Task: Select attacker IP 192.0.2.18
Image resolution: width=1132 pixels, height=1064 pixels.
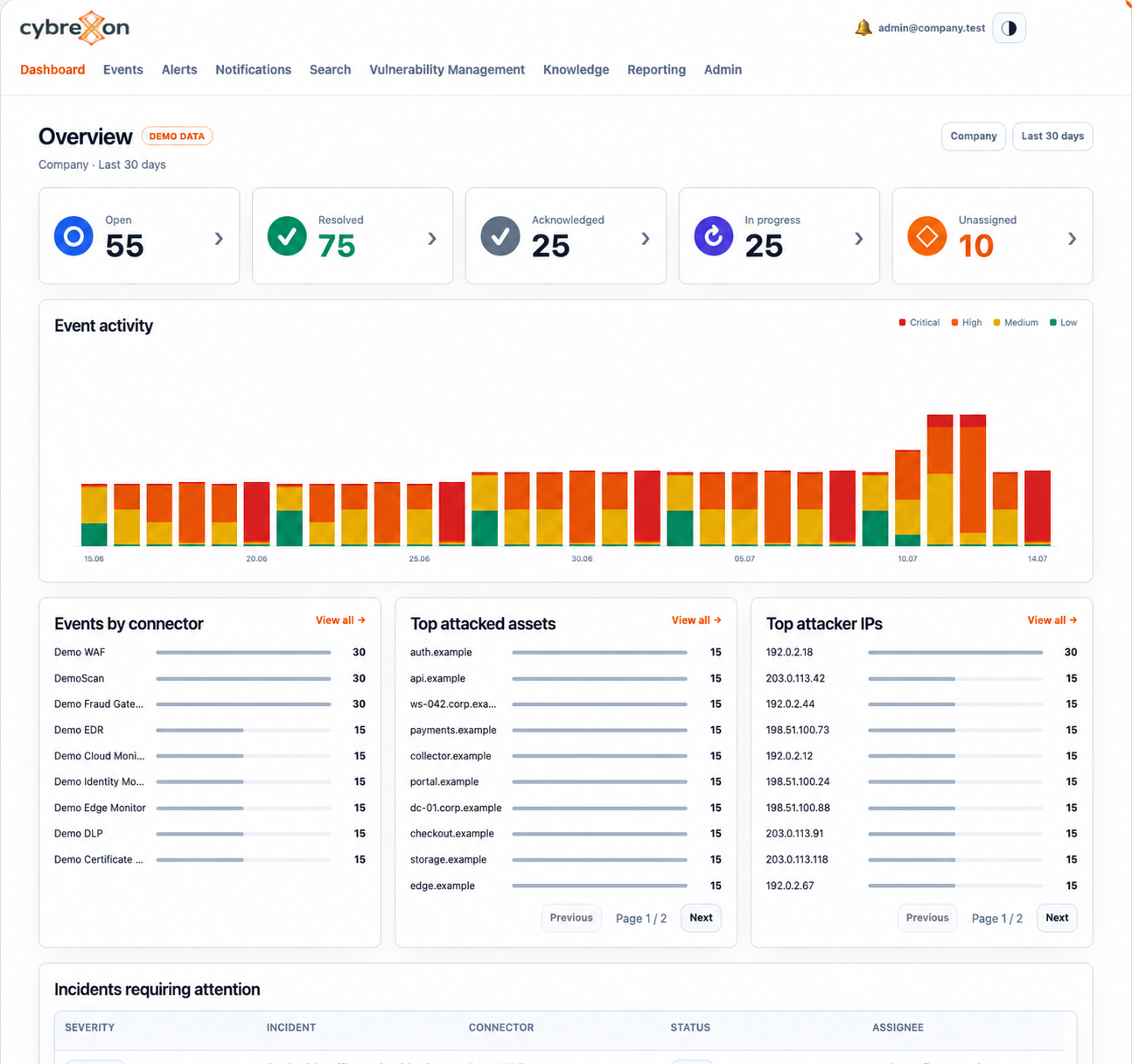Action: coord(922,653)
